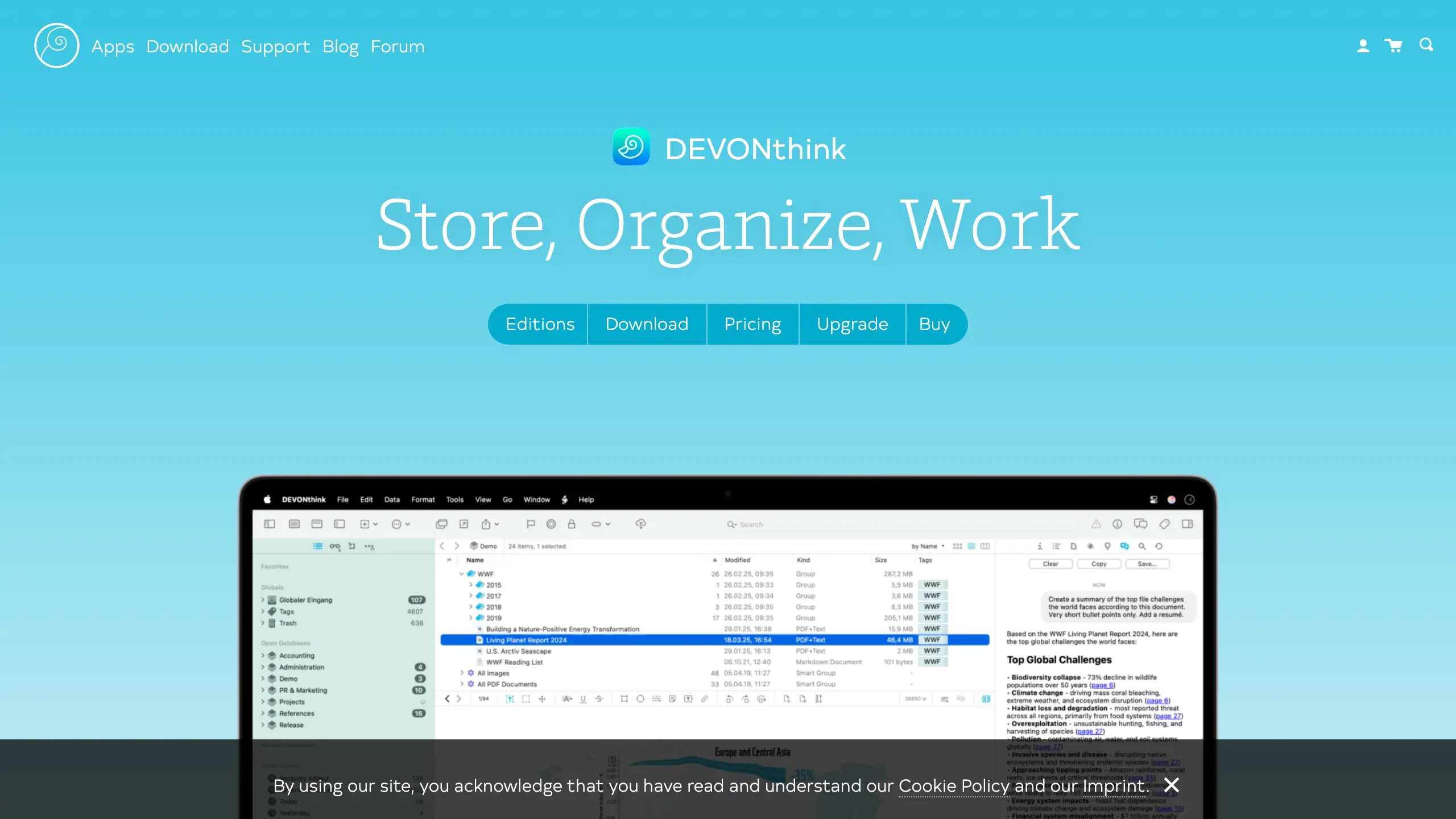The width and height of the screenshot is (1456, 819).
Task: Click the text selection tool in PDF toolbar
Action: click(x=510, y=699)
